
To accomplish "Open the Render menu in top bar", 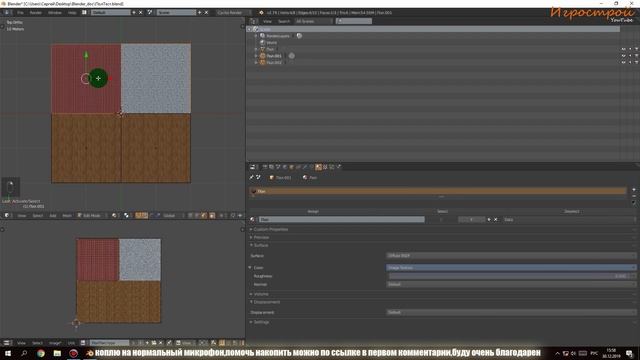I will point(36,13).
